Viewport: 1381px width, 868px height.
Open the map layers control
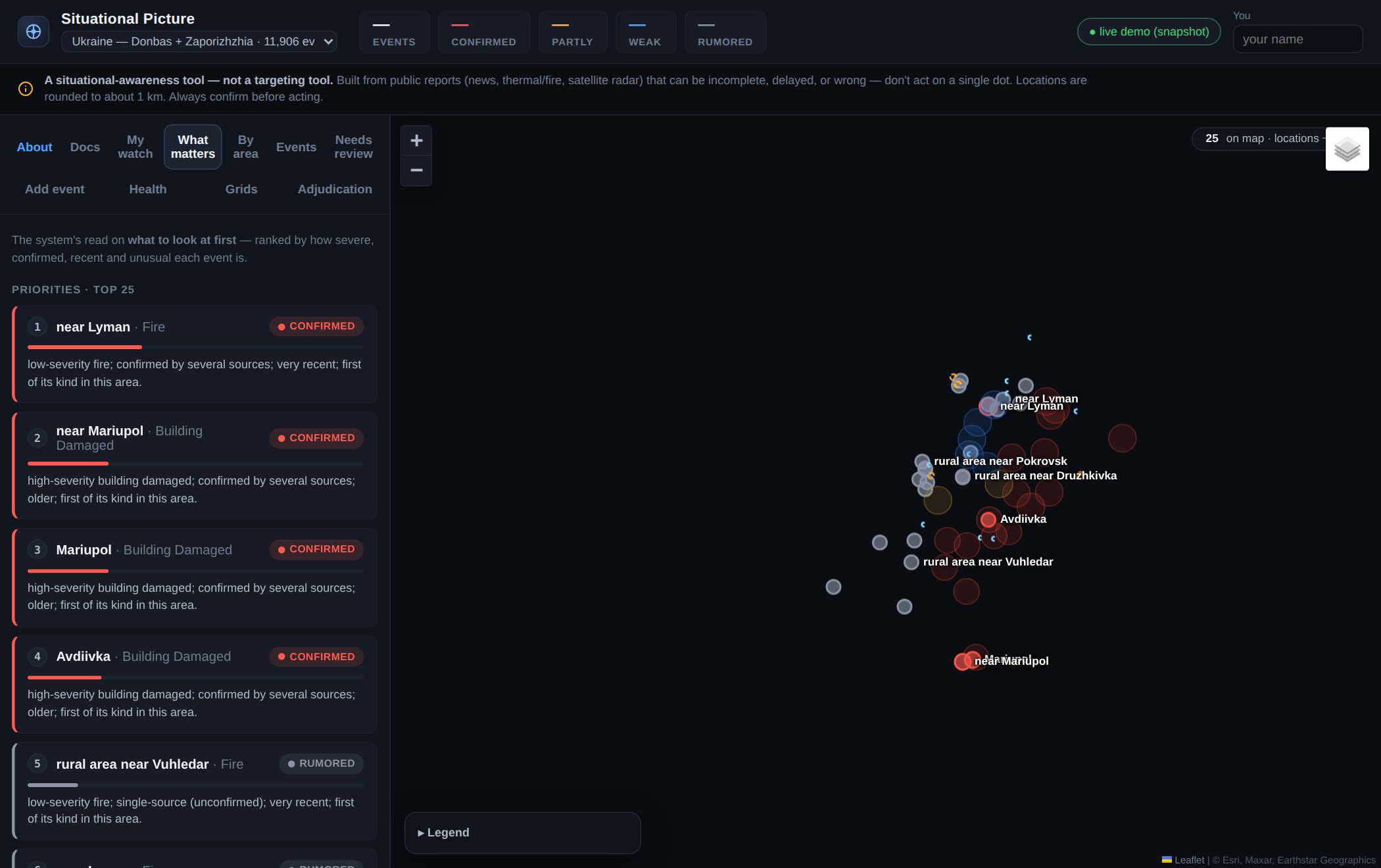click(1347, 149)
